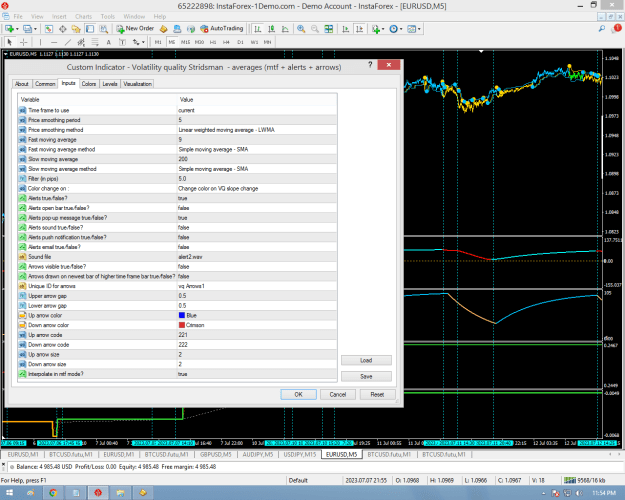Open the New Chart toolbar icon
The height and width of the screenshot is (500, 625).
pyautogui.click(x=10, y=29)
